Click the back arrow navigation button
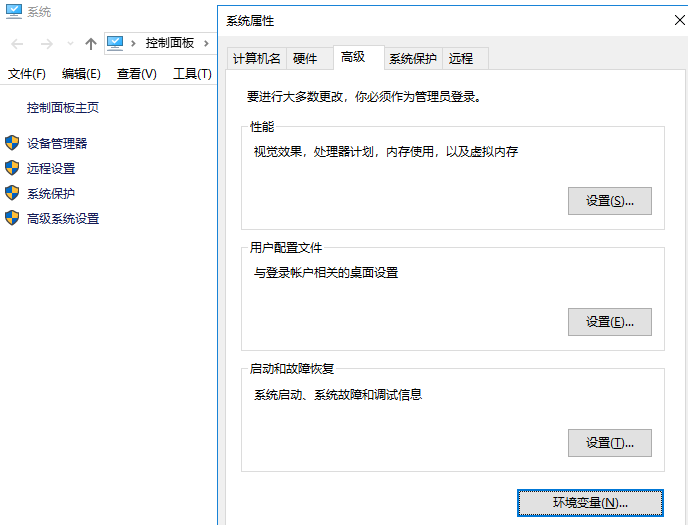 click(x=18, y=43)
